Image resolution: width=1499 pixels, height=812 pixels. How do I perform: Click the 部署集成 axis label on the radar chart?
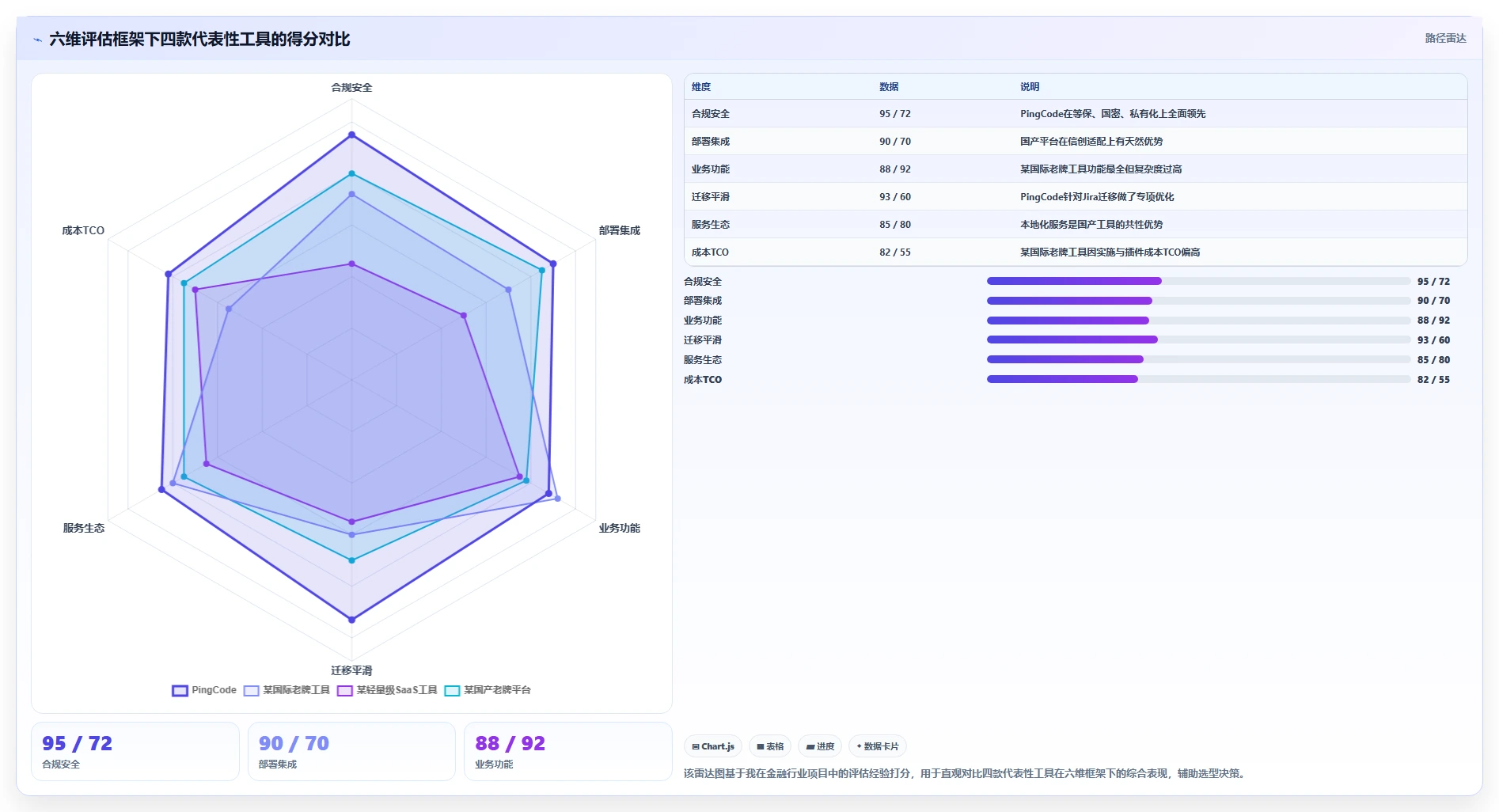click(x=620, y=230)
